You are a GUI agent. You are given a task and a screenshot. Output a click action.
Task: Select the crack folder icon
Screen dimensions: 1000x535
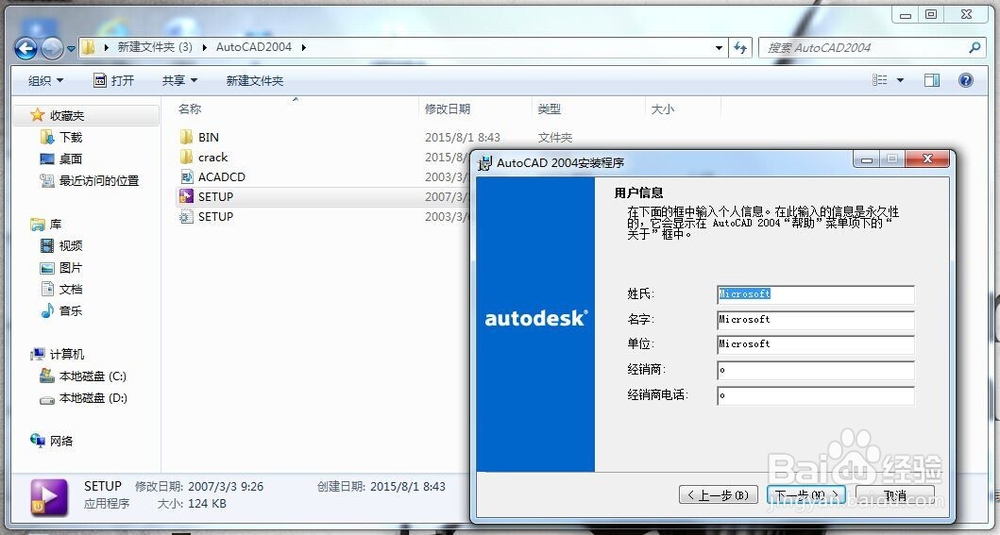186,157
